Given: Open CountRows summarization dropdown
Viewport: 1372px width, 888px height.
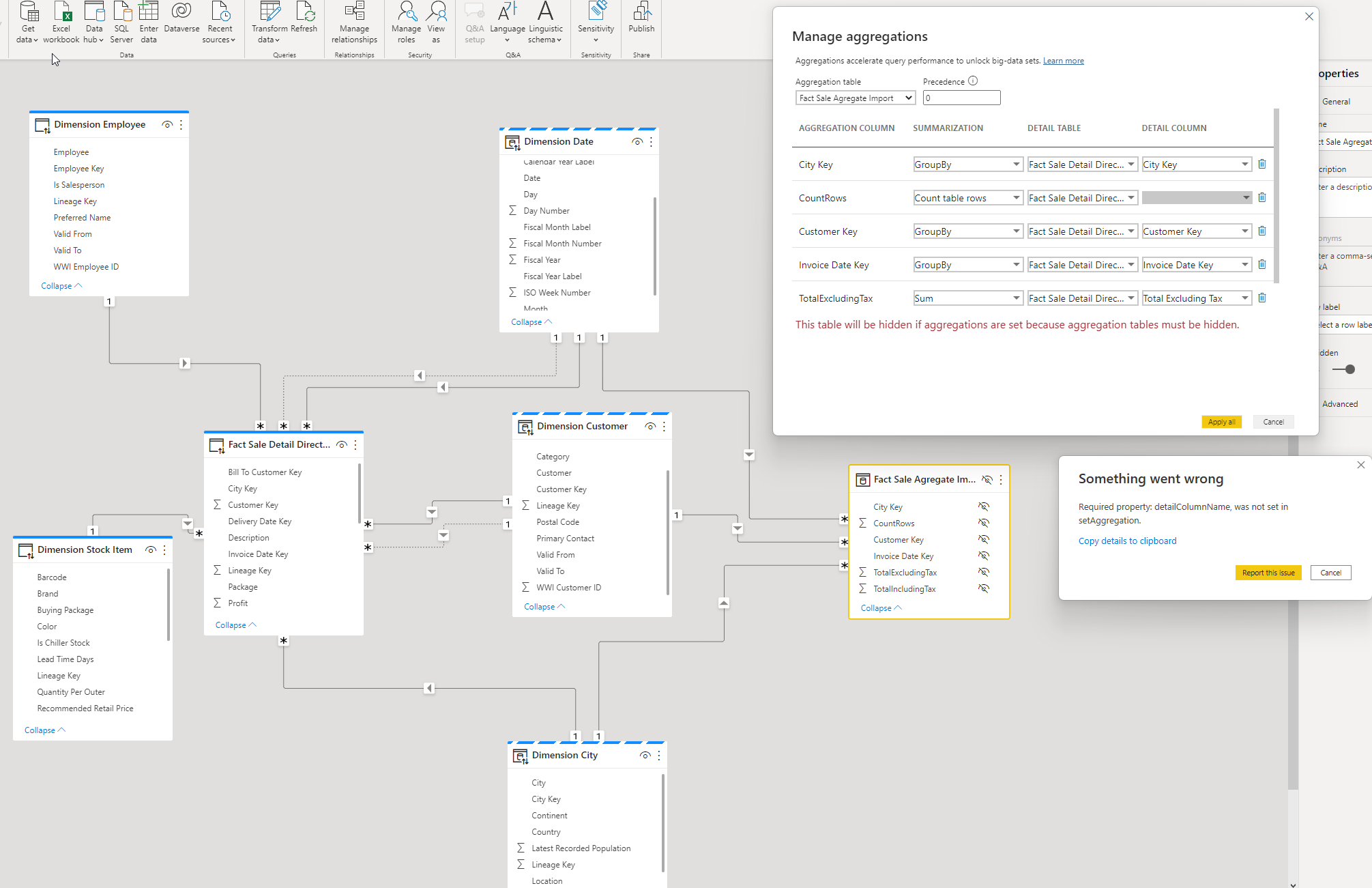Looking at the screenshot, I should point(968,198).
